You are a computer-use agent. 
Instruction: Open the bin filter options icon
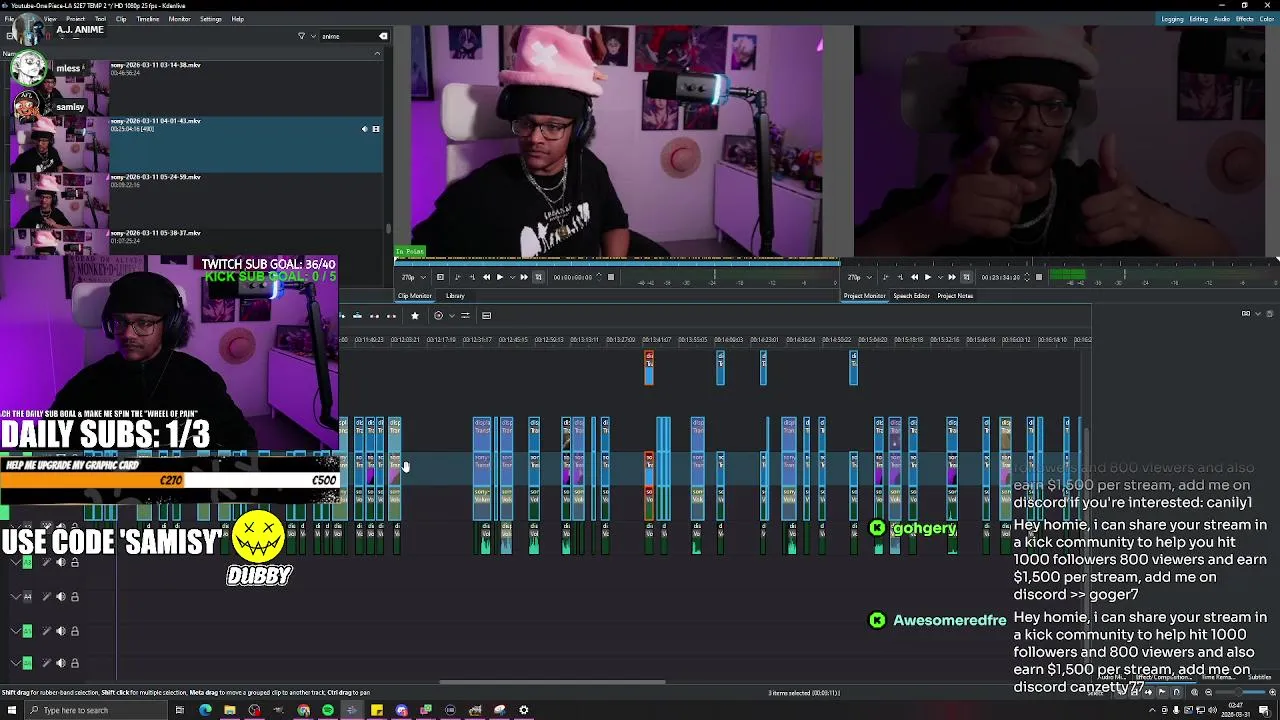click(x=301, y=36)
